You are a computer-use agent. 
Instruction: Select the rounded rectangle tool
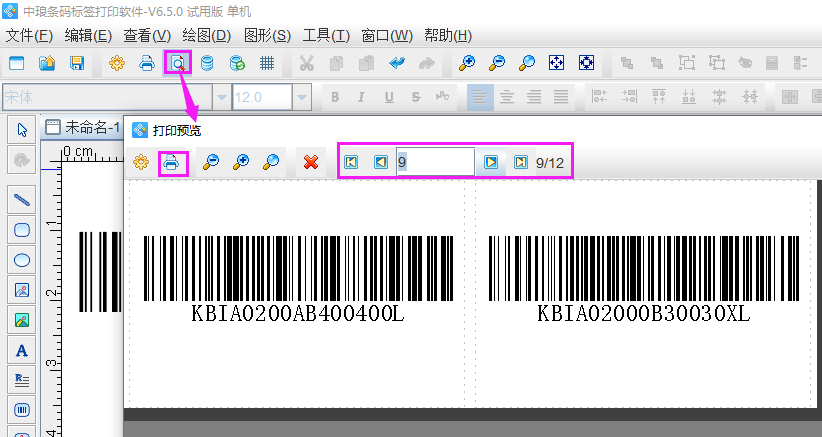(21, 230)
